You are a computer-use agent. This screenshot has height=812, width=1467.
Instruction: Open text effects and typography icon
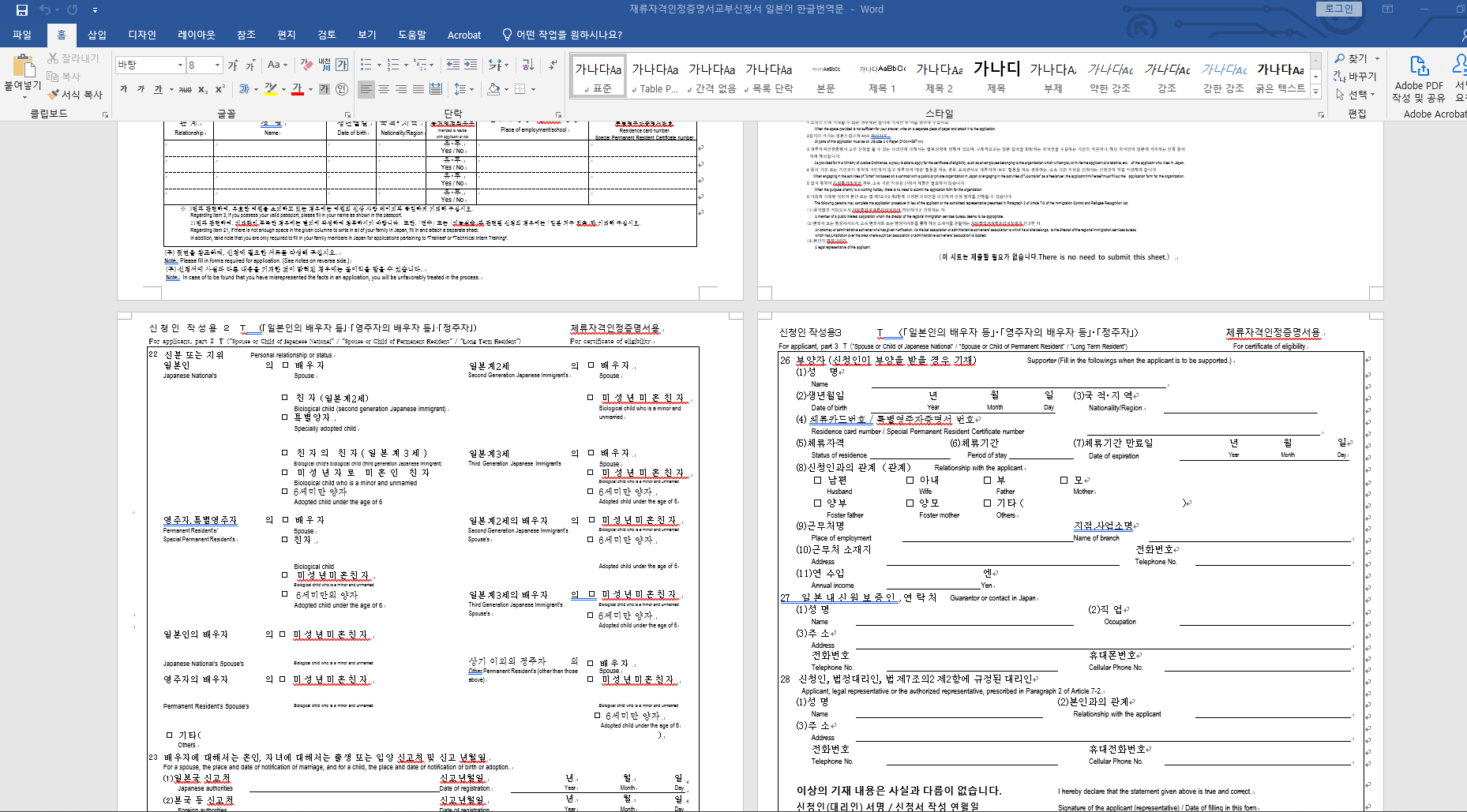[246, 89]
